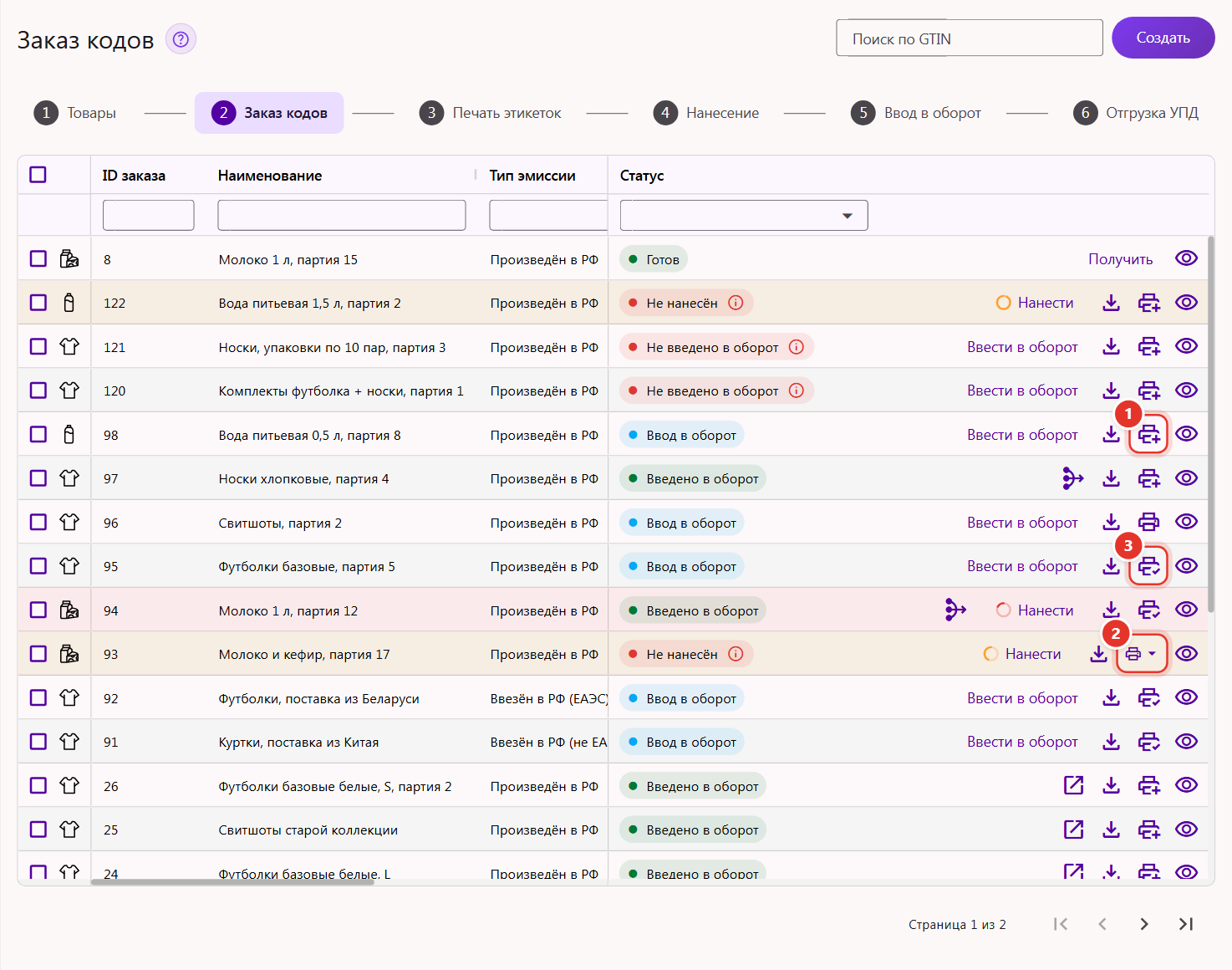Click the help question mark icon
The image size is (1232, 970).
(181, 39)
